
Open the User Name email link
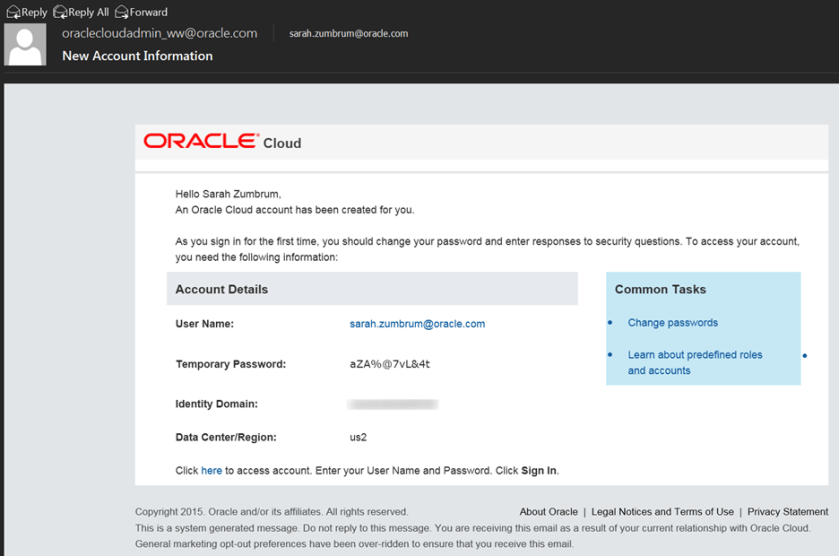point(417,324)
